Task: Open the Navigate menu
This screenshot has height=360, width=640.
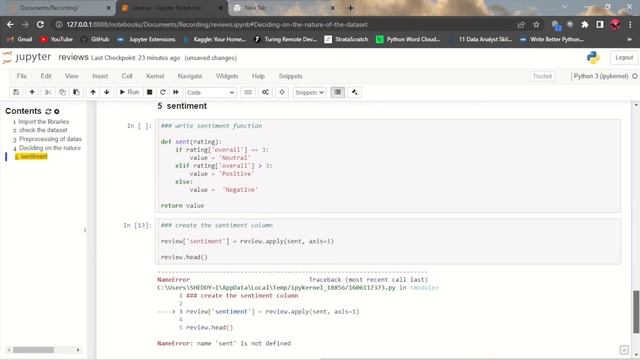Action: [x=190, y=76]
